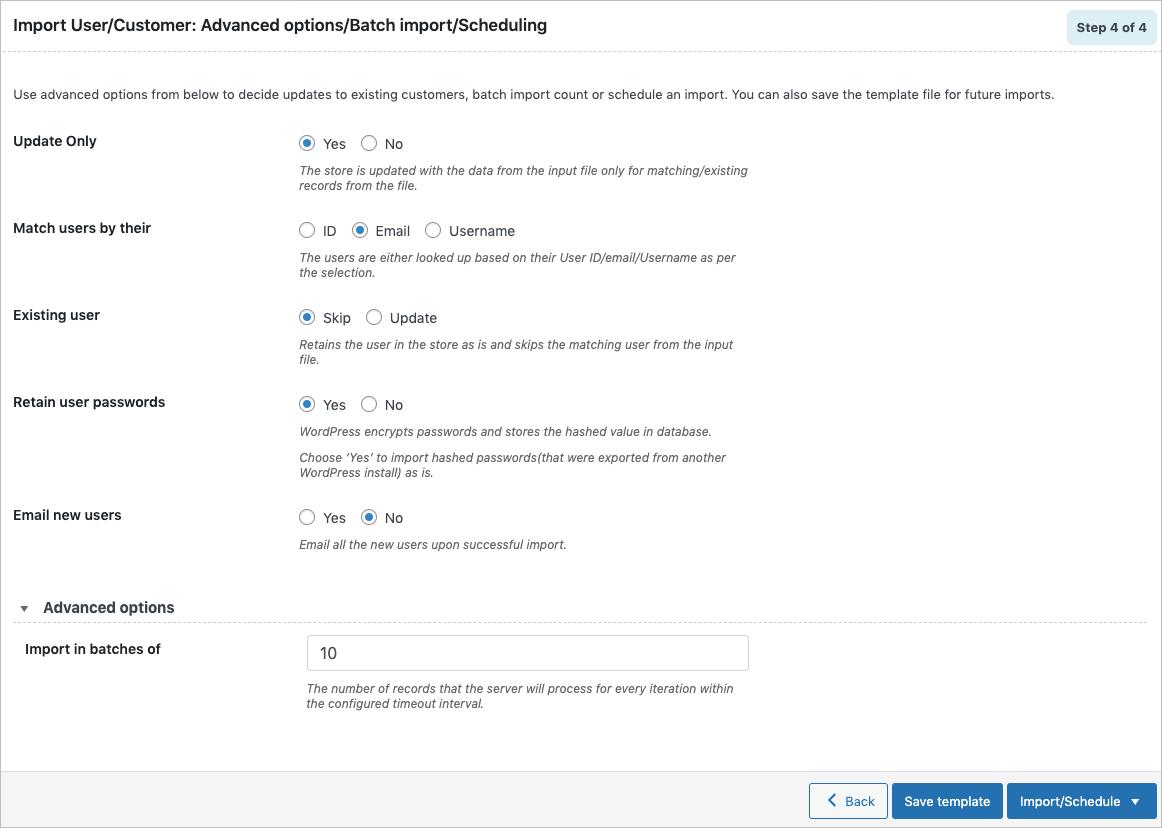Screen dimensions: 1162x828
Task: Select the No radio for Update Only
Action: 369,143
